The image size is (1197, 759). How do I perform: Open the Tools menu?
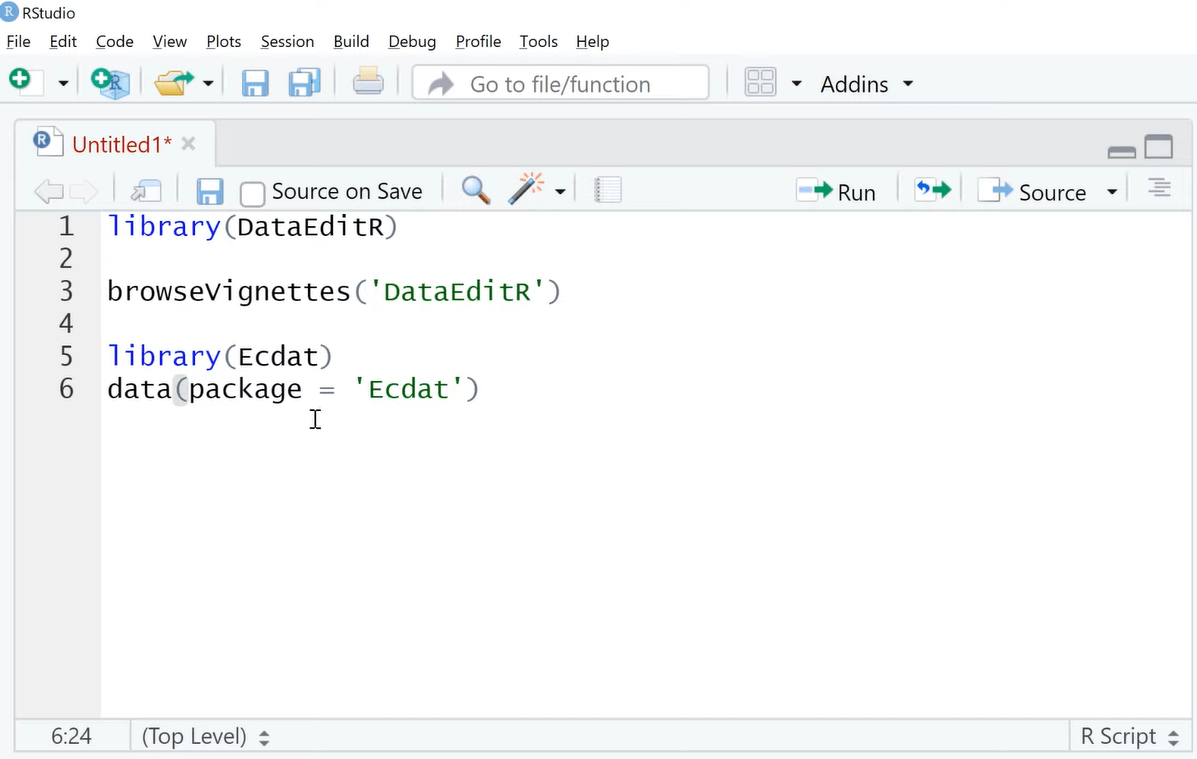coord(538,41)
